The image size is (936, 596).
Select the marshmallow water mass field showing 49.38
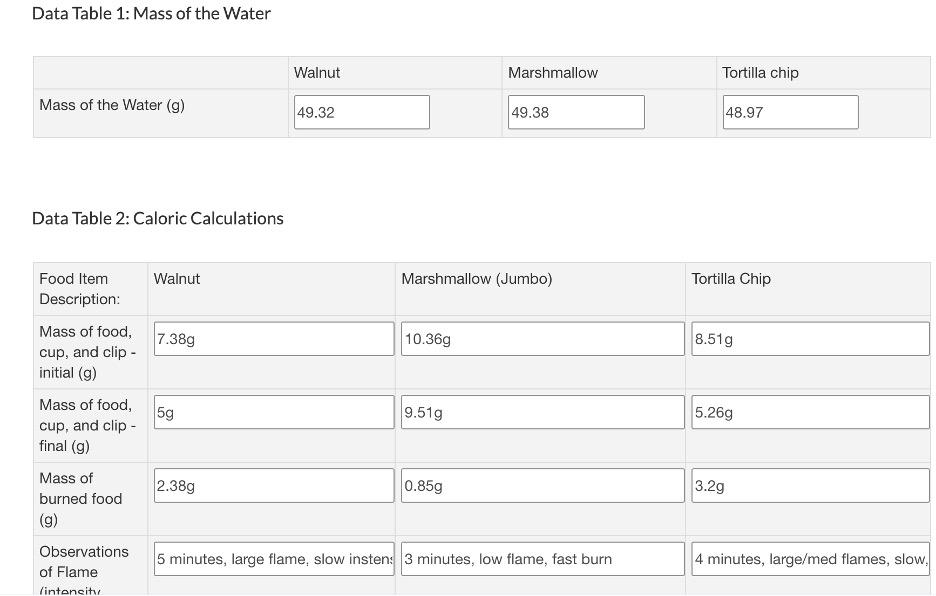coord(576,112)
